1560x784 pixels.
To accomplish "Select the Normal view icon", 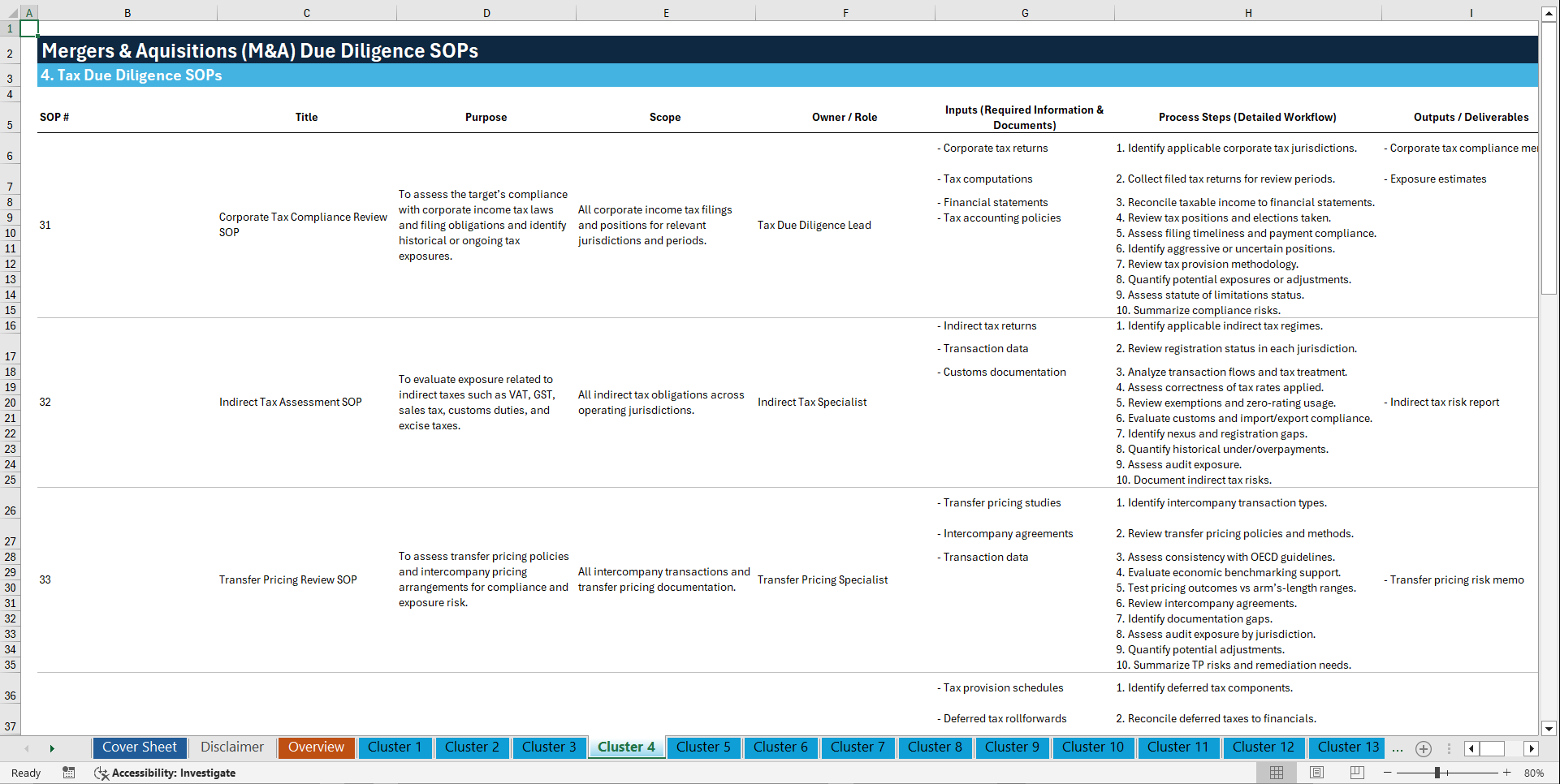I will (x=1276, y=773).
